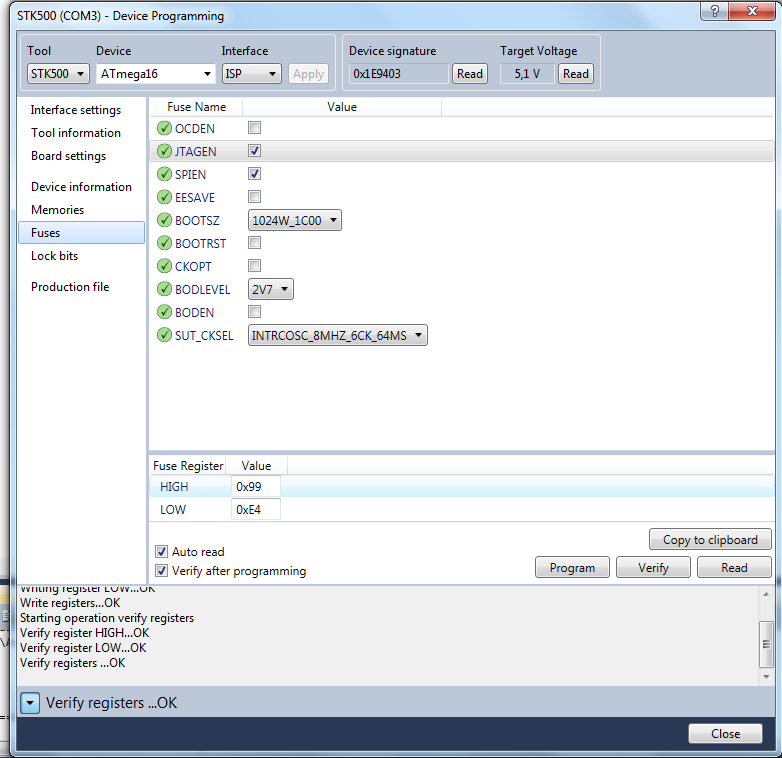Click log line 'Write registers...OK'
Screen dimensions: 782x758
click(70, 603)
